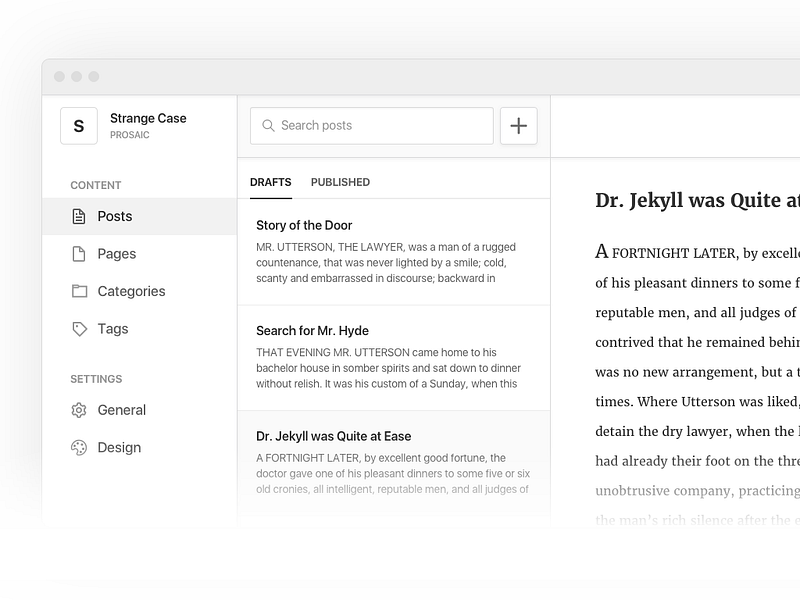This screenshot has width=800, height=600.
Task: Click the Posts document icon in sidebar
Action: click(x=79, y=217)
